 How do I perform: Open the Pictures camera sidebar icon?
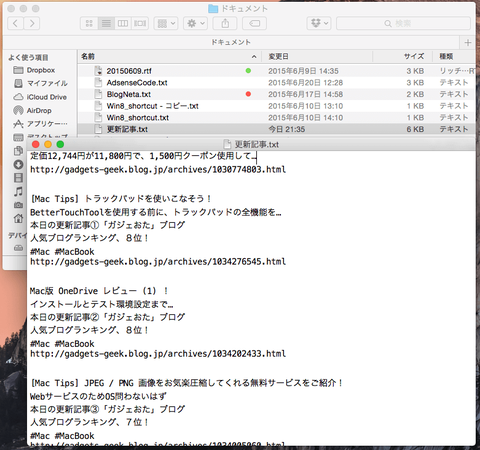[18, 205]
